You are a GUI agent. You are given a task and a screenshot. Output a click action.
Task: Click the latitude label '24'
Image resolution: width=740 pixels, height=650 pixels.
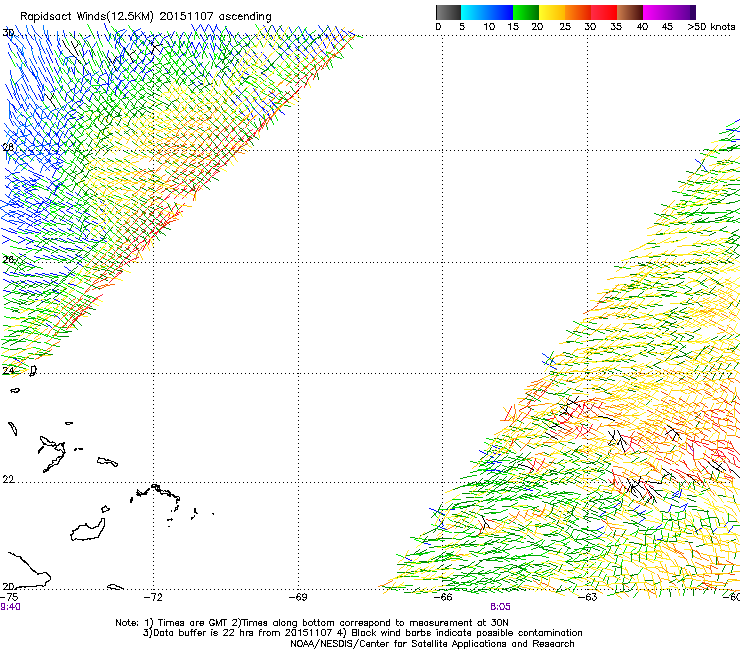click(x=8, y=371)
